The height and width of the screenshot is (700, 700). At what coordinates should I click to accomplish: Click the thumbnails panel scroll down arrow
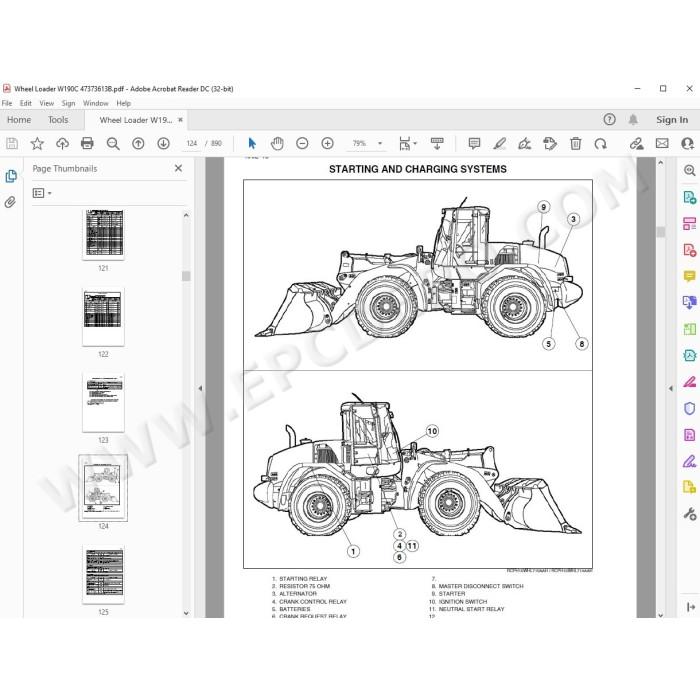click(186, 613)
